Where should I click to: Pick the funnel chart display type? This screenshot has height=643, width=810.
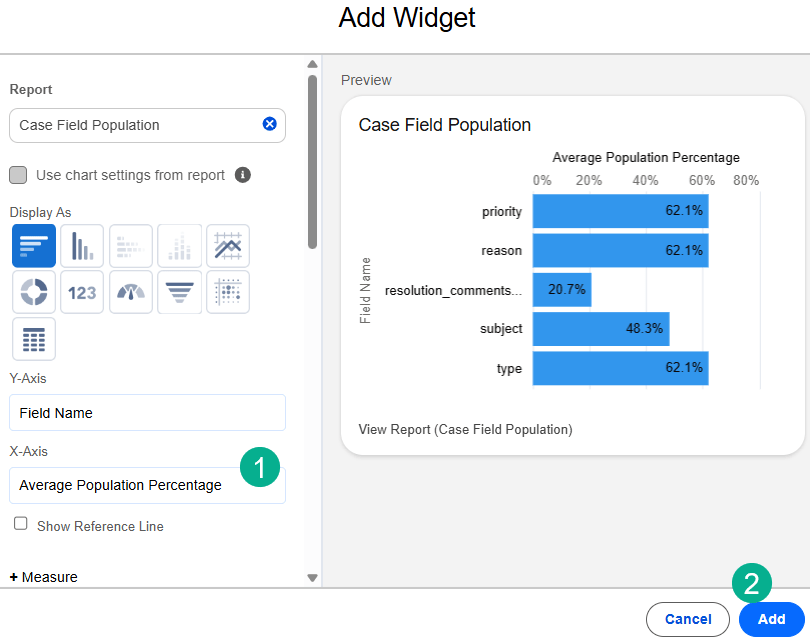point(179,292)
